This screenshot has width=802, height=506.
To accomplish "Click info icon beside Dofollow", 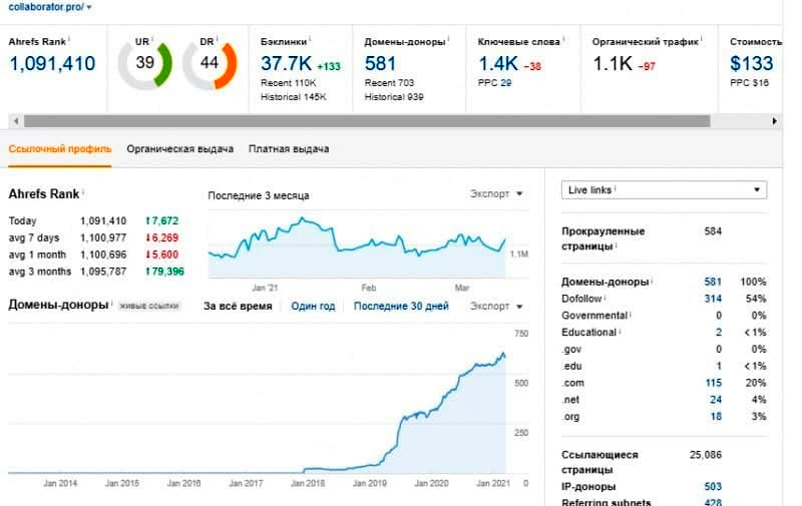I will (x=606, y=297).
